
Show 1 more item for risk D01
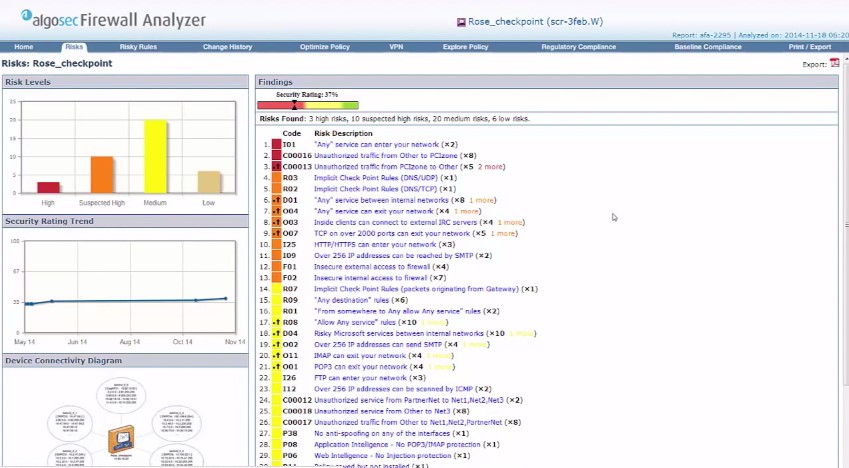(x=481, y=200)
